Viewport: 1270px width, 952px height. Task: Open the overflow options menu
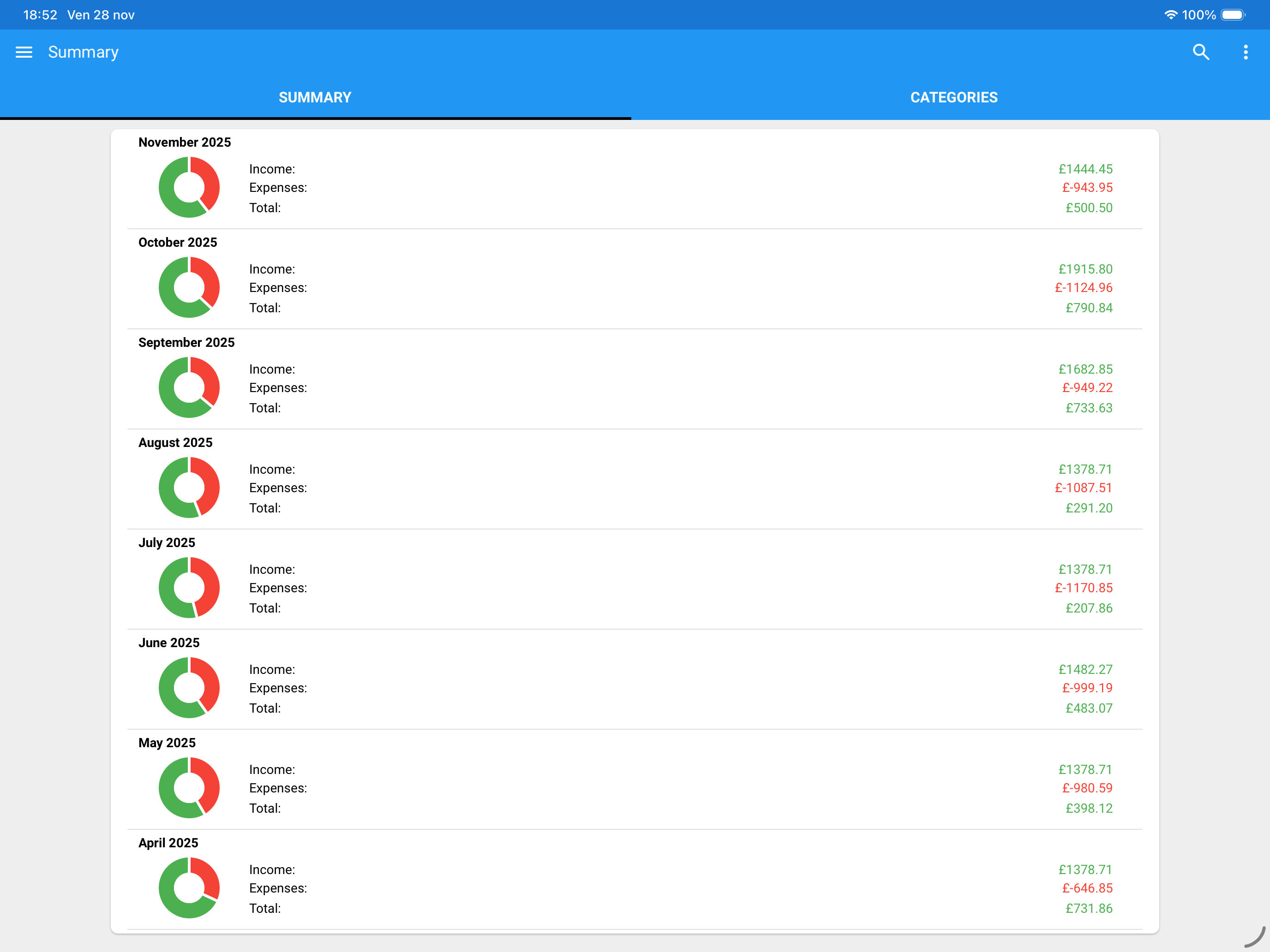click(x=1246, y=52)
